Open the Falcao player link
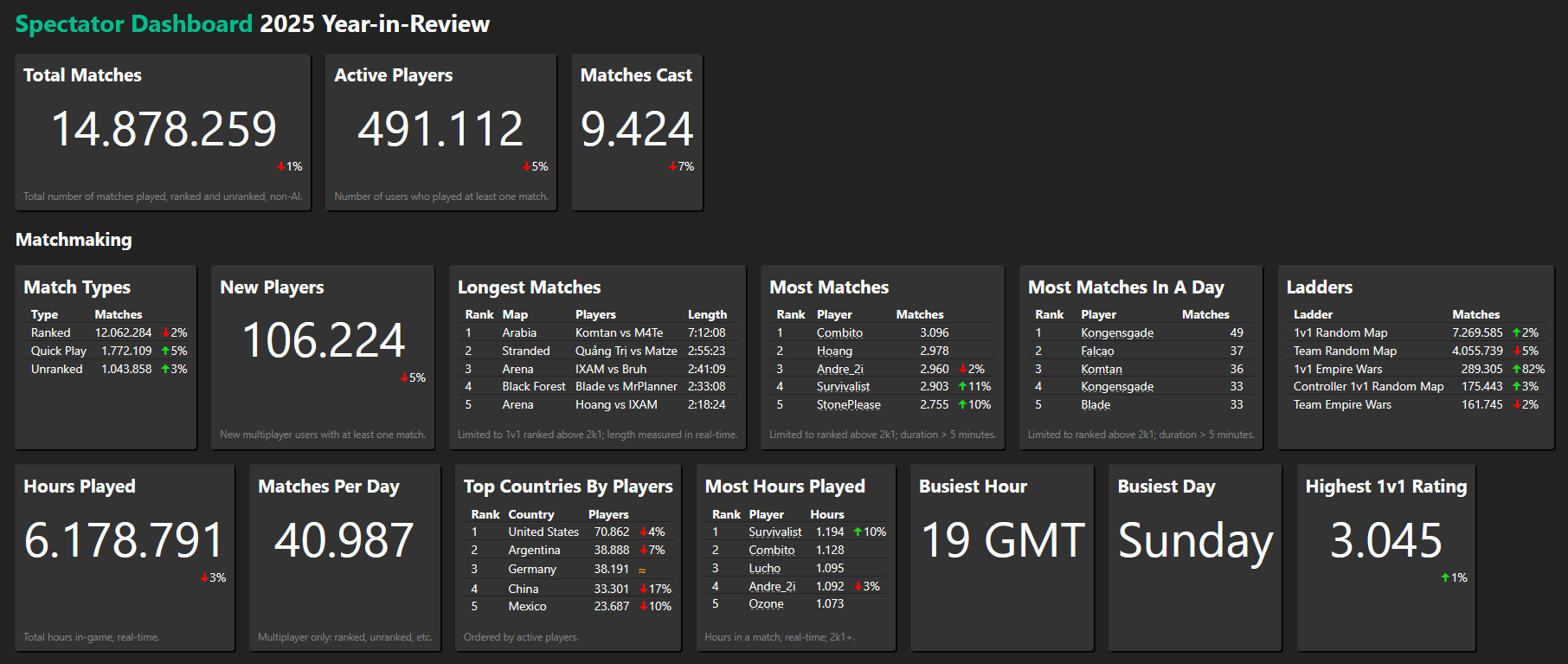This screenshot has width=1568, height=664. (1097, 351)
